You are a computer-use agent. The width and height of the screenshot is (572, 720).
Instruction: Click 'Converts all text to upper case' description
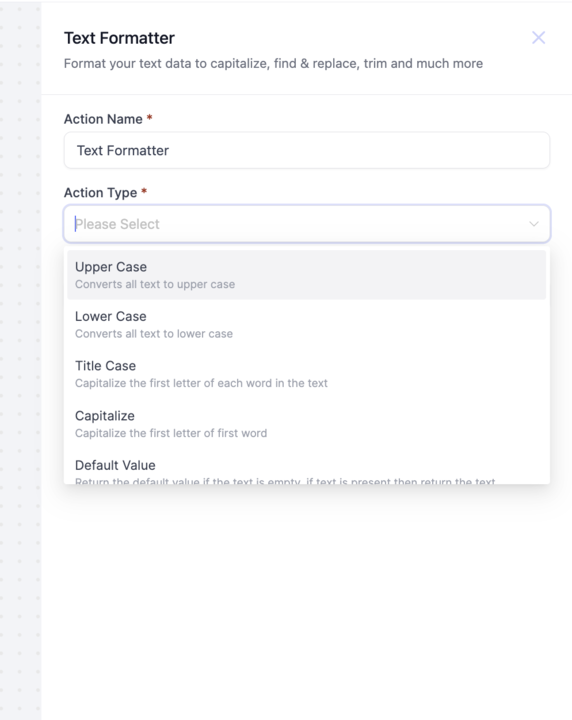[x=155, y=284]
